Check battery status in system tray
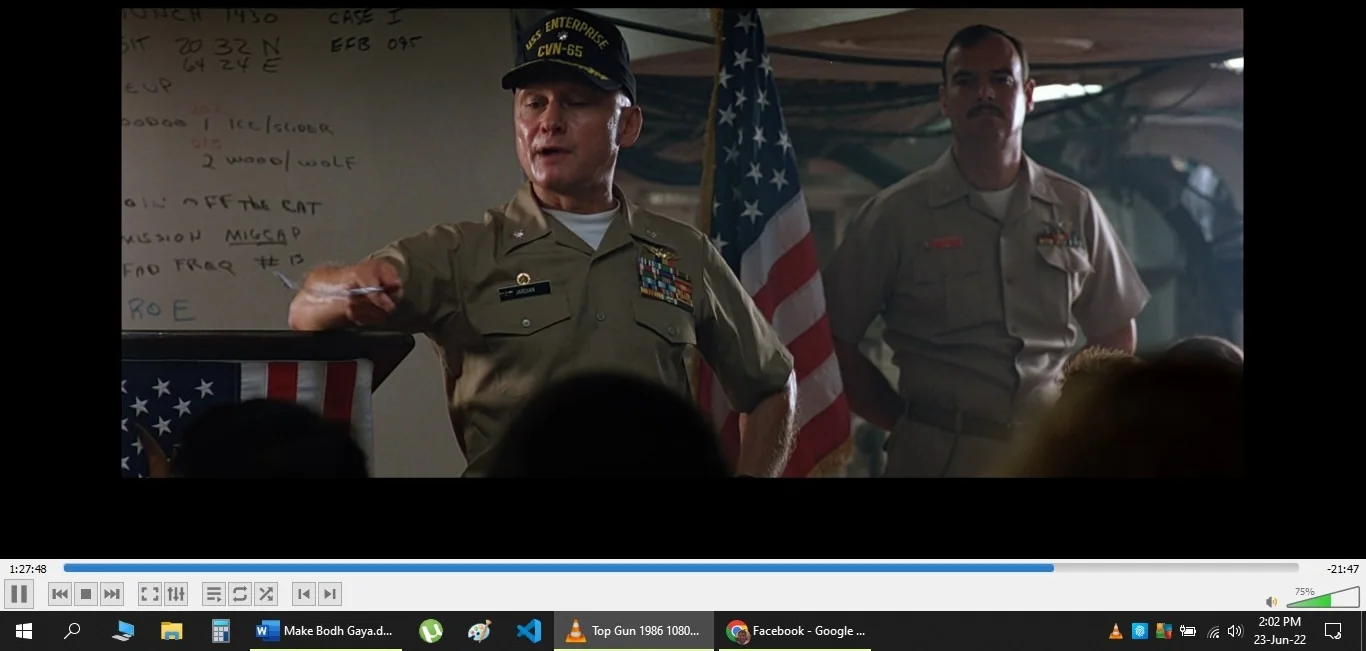 pyautogui.click(x=1188, y=631)
